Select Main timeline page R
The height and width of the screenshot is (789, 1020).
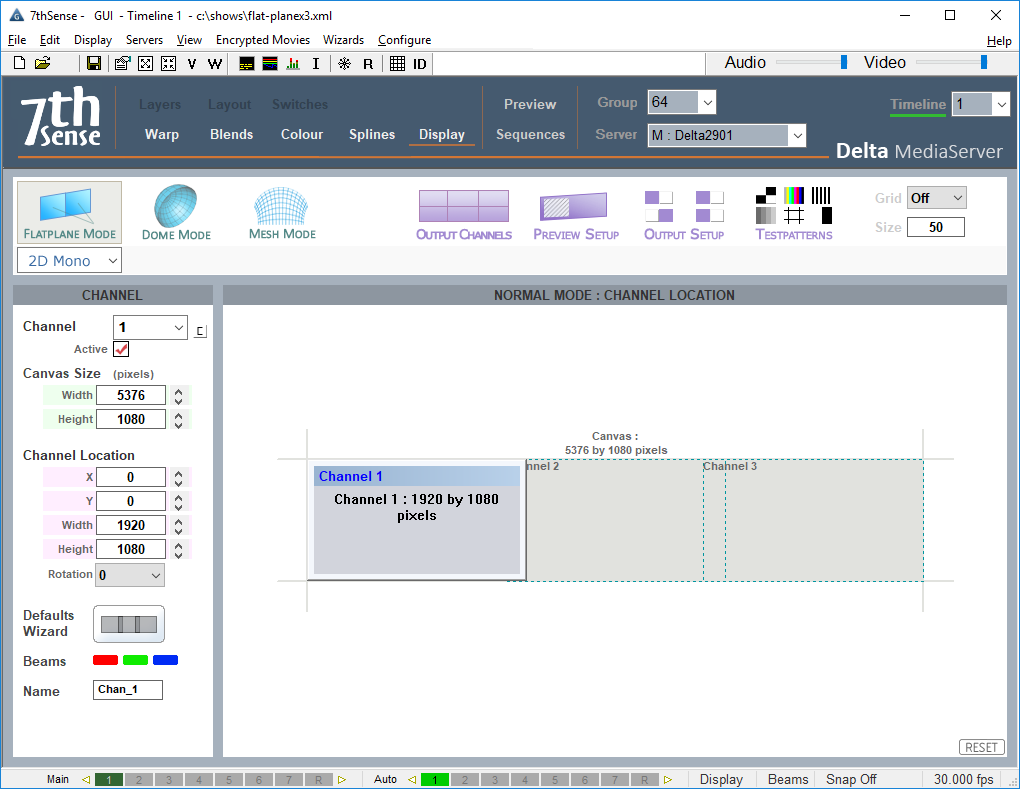click(318, 779)
